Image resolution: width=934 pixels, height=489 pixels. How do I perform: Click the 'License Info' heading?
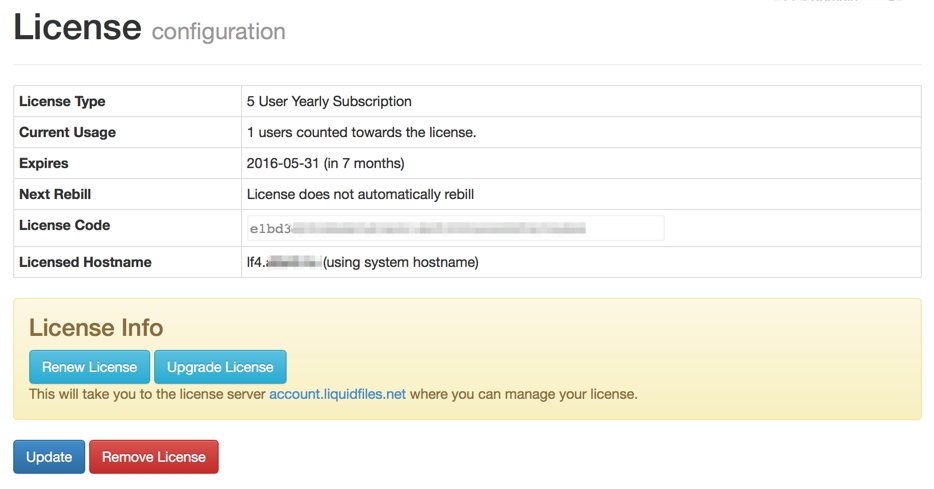pyautogui.click(x=96, y=328)
